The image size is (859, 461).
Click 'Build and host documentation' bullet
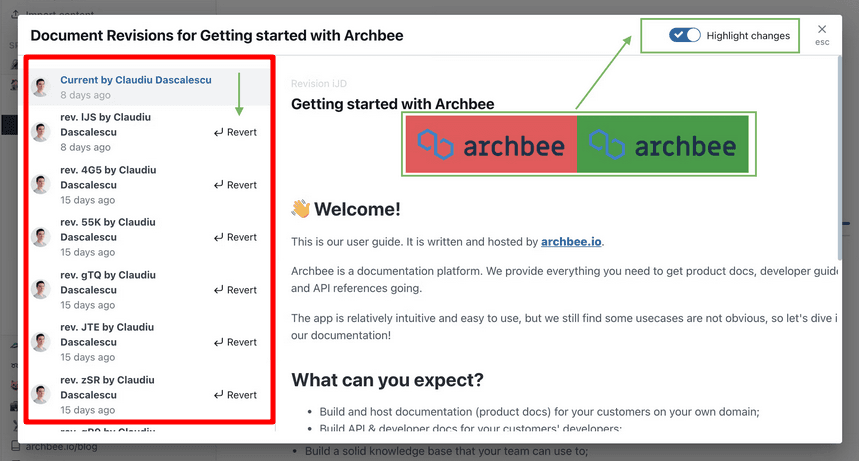pos(539,412)
